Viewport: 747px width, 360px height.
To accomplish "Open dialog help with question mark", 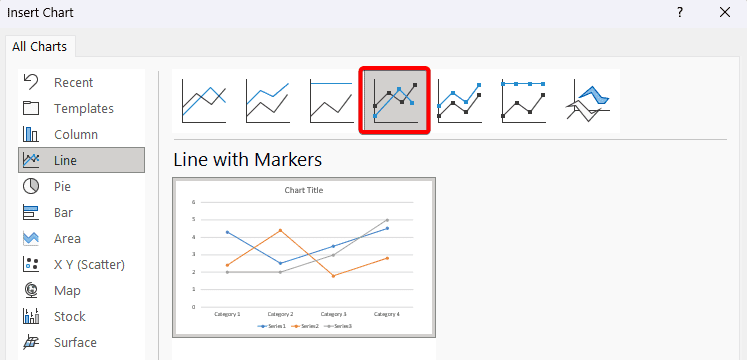I will point(680,12).
